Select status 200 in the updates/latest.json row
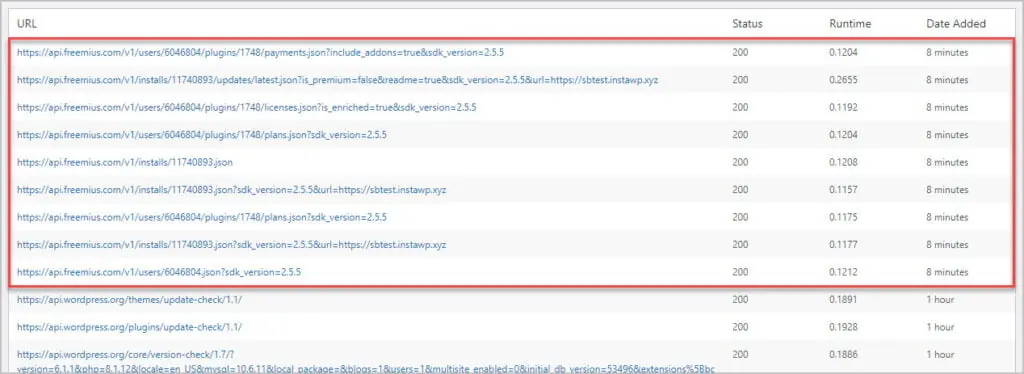The height and width of the screenshot is (374, 1024). coord(740,80)
